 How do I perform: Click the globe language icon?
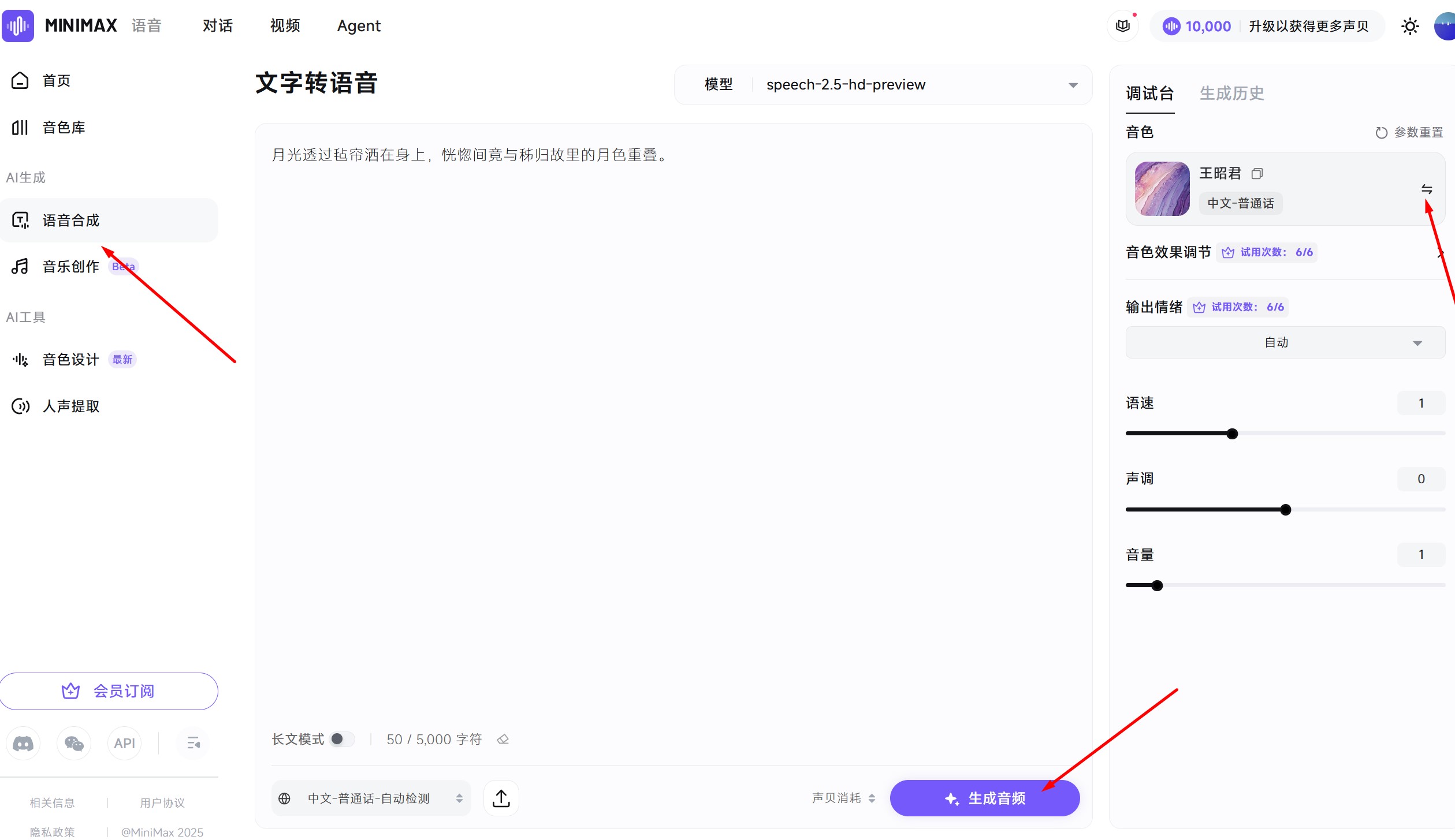[x=284, y=798]
